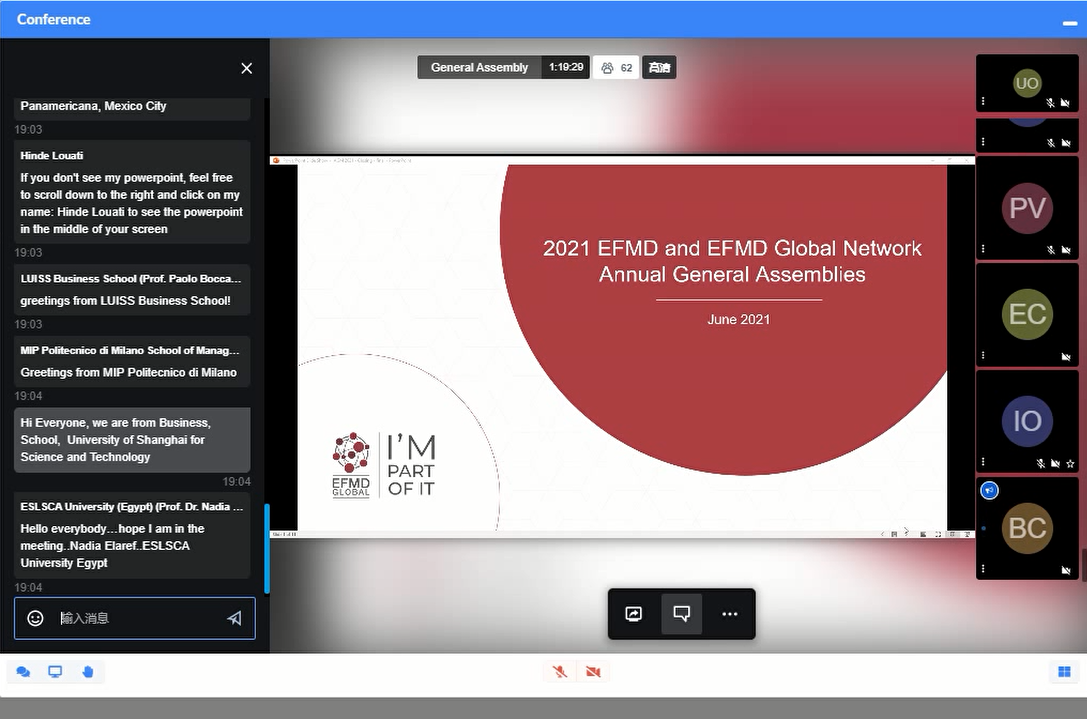This screenshot has width=1087, height=719.
Task: Click the blue monitor icon at bottom left
Action: click(x=55, y=672)
